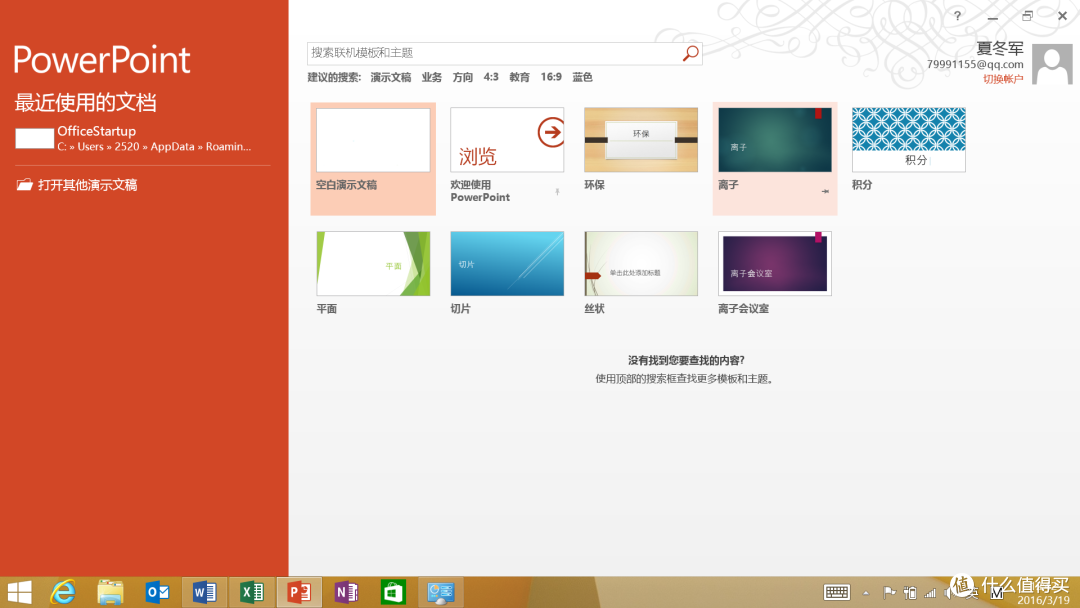Select suggested search 方向
The image size is (1080, 608).
click(463, 77)
